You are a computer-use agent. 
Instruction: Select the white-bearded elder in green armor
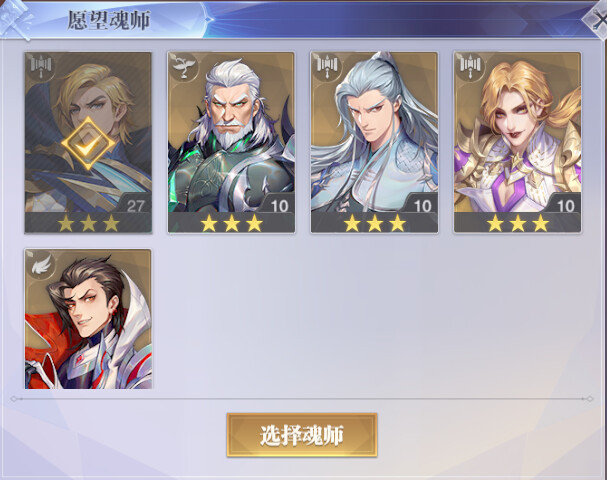point(231,142)
